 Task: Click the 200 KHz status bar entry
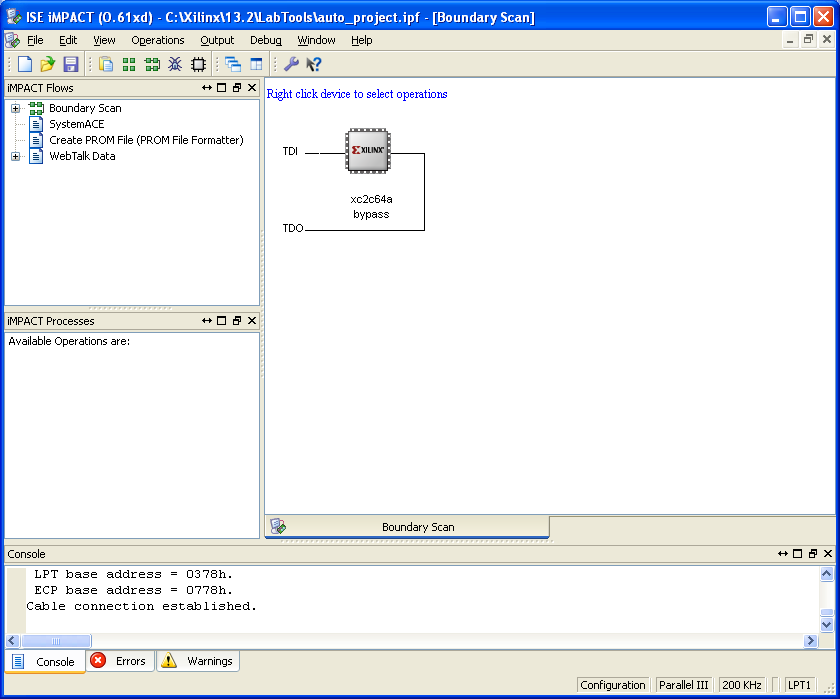pyautogui.click(x=742, y=685)
